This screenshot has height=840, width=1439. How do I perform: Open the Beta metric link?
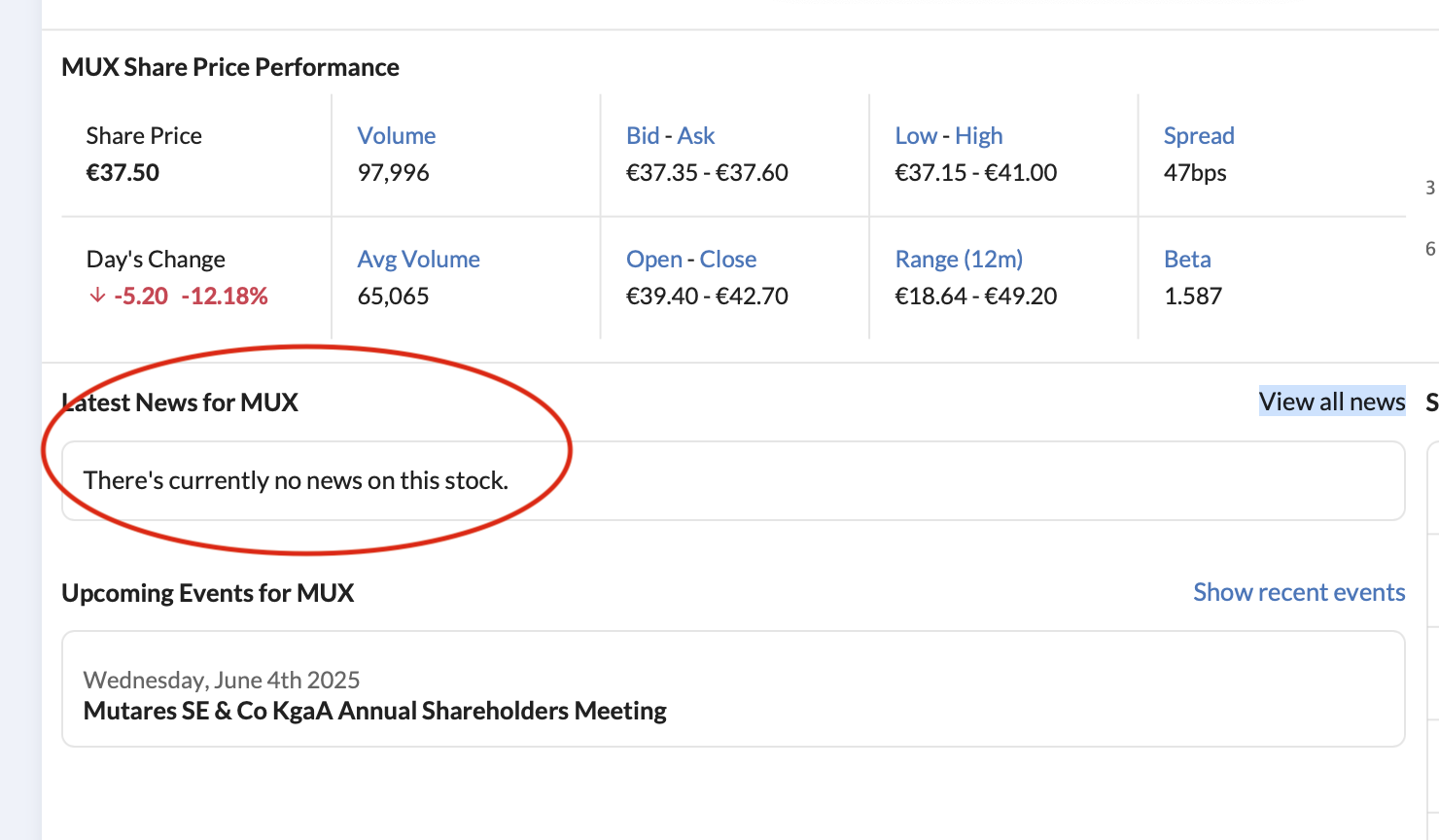point(1187,260)
